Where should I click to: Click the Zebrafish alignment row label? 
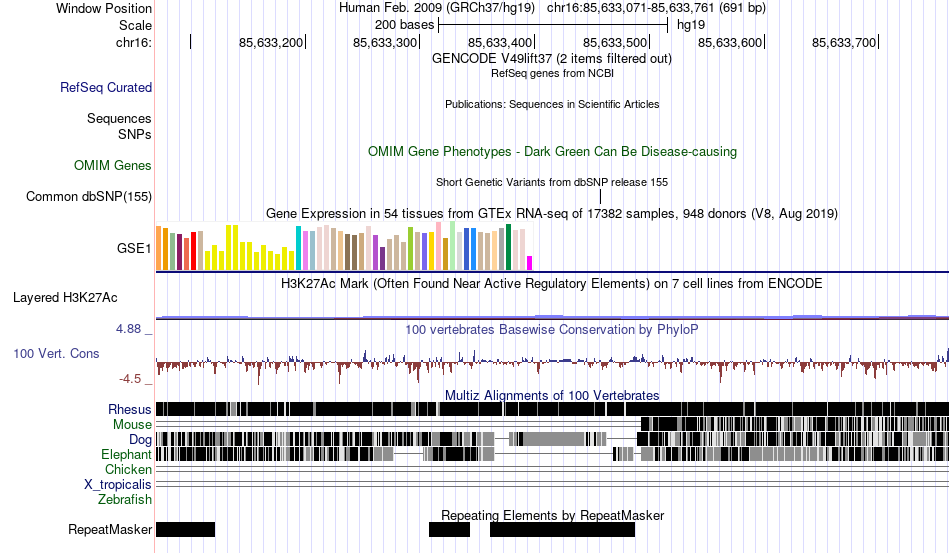point(125,499)
